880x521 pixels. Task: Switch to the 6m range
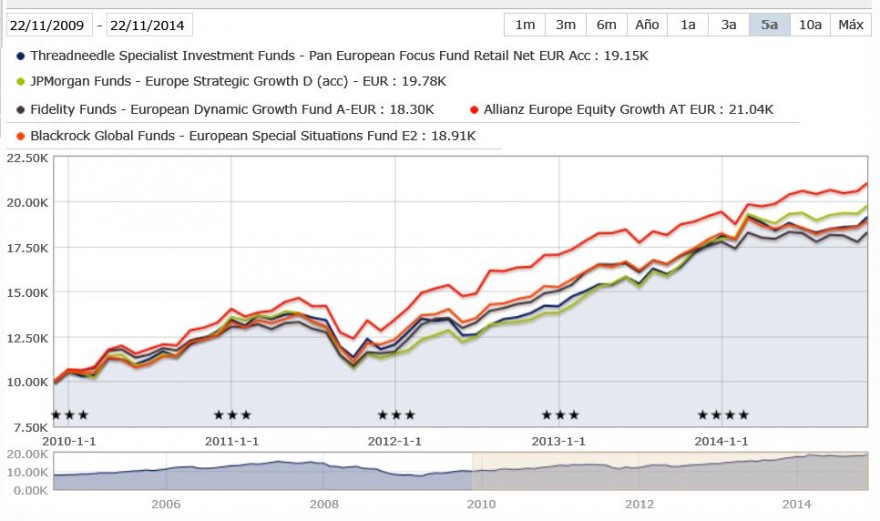(x=607, y=25)
